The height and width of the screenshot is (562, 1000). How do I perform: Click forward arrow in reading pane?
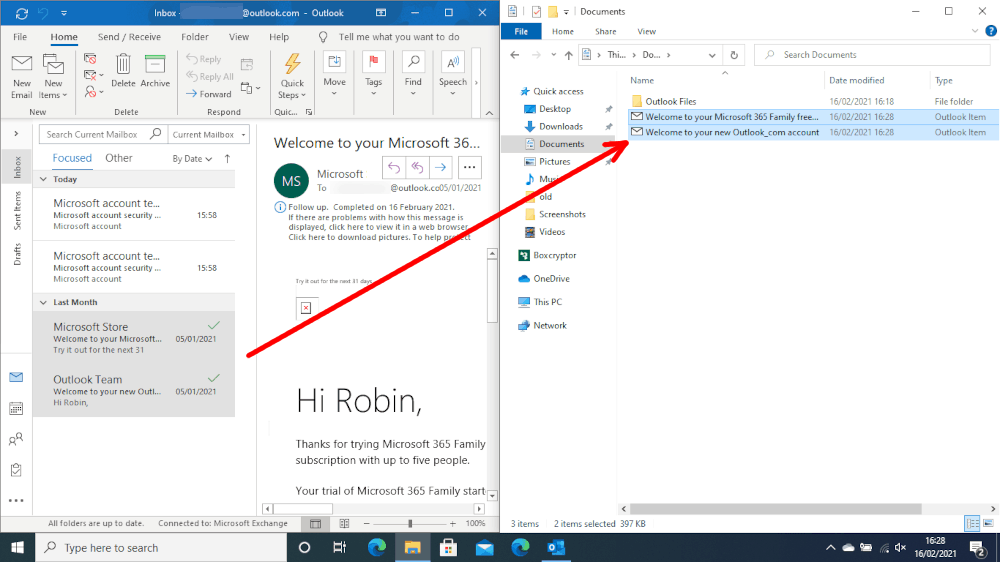(440, 168)
